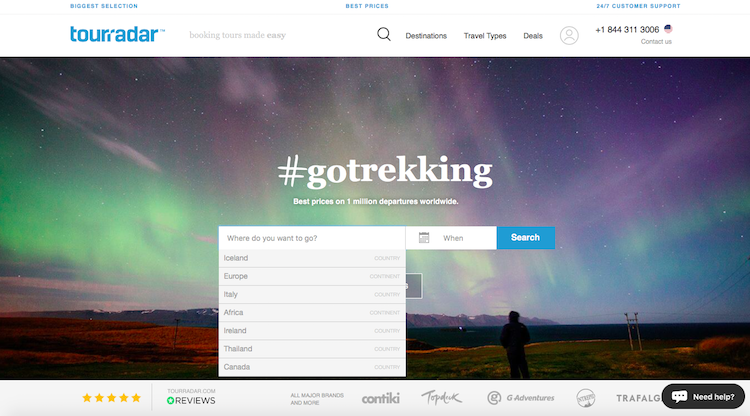Click the five-star rating
Screen dimensions: 750x416
coord(111,398)
